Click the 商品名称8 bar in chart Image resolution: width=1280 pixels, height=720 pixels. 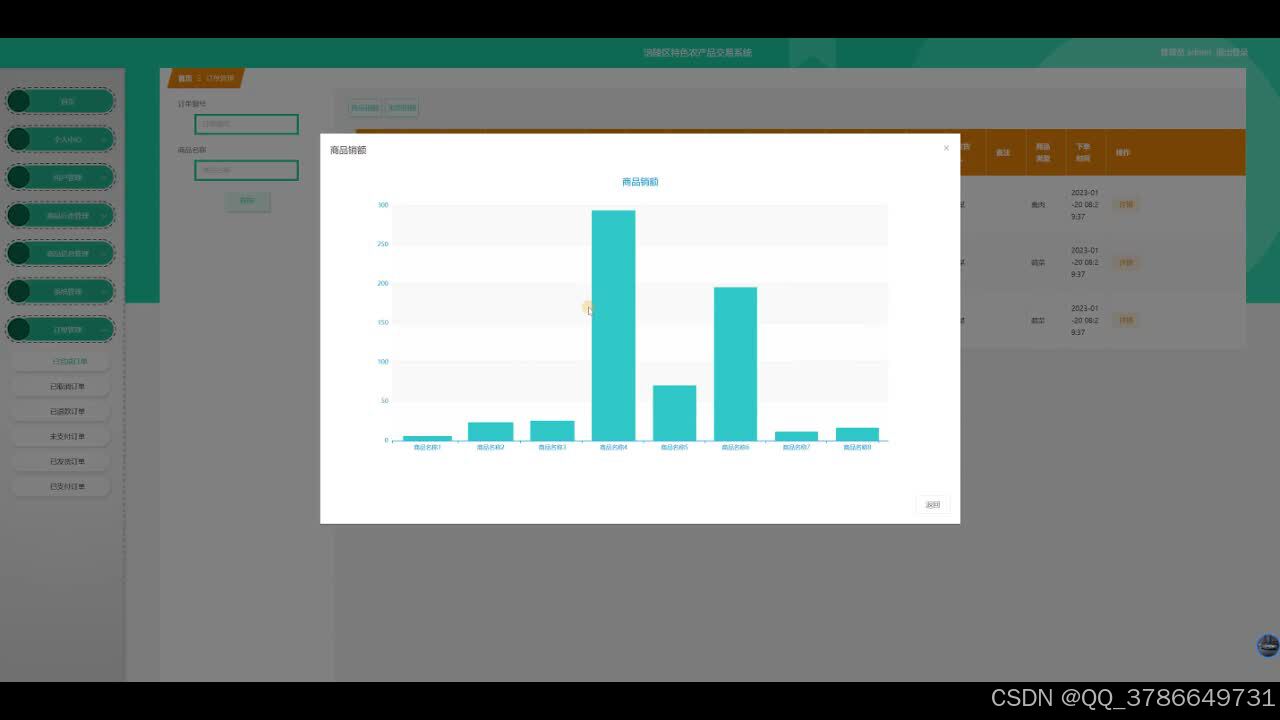coord(857,434)
